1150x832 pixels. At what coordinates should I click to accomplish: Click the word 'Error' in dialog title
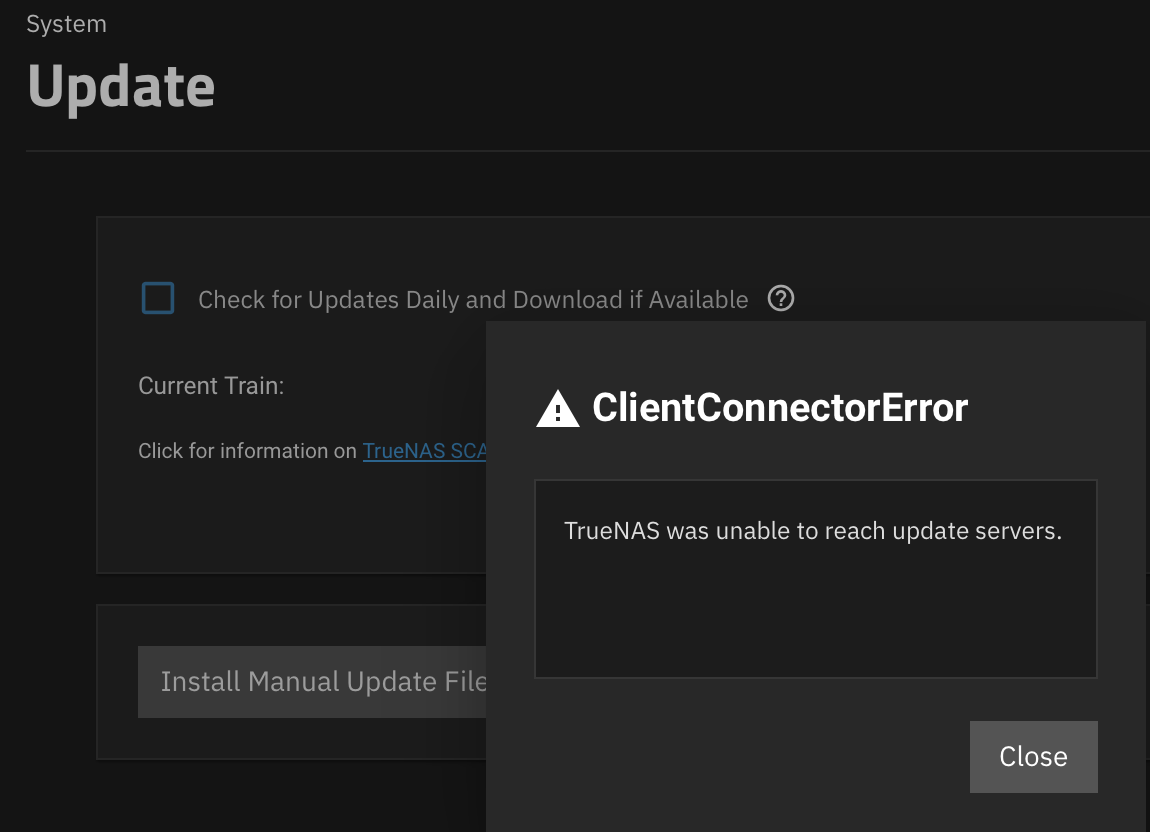(924, 407)
